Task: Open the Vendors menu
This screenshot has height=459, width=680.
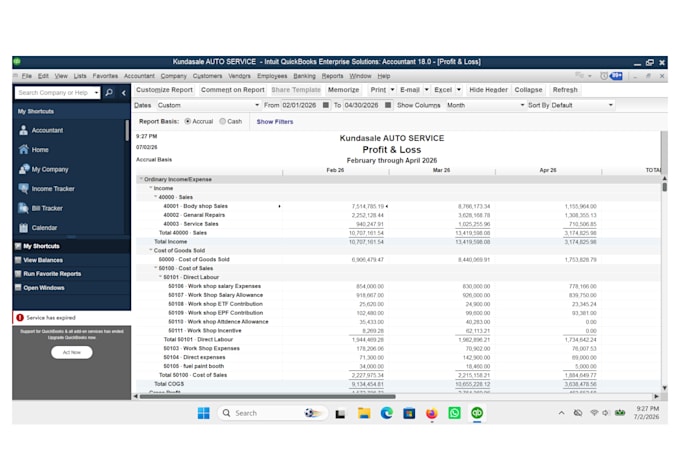Action: click(239, 76)
